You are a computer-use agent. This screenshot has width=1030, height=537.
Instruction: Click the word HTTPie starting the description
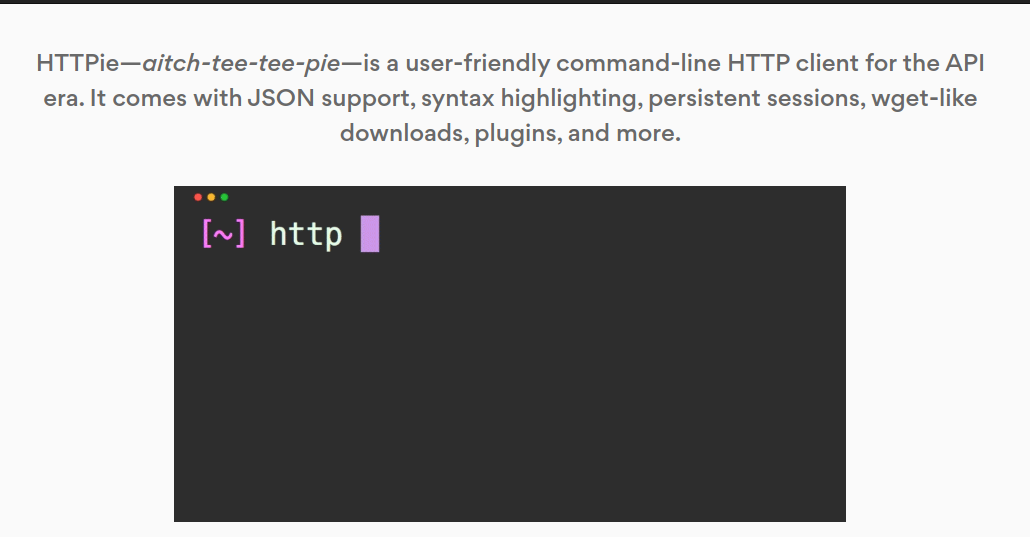pyautogui.click(x=77, y=64)
